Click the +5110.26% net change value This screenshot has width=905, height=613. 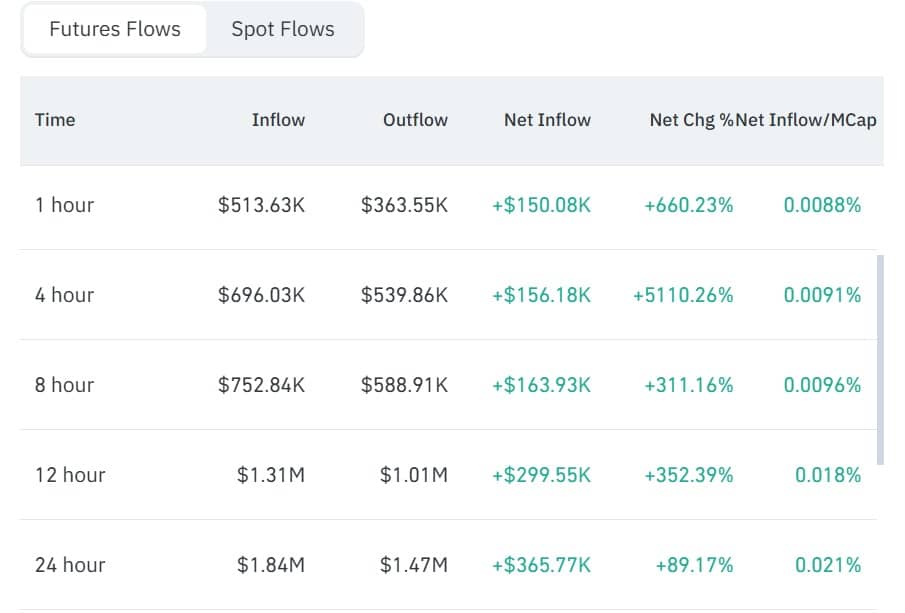point(683,295)
